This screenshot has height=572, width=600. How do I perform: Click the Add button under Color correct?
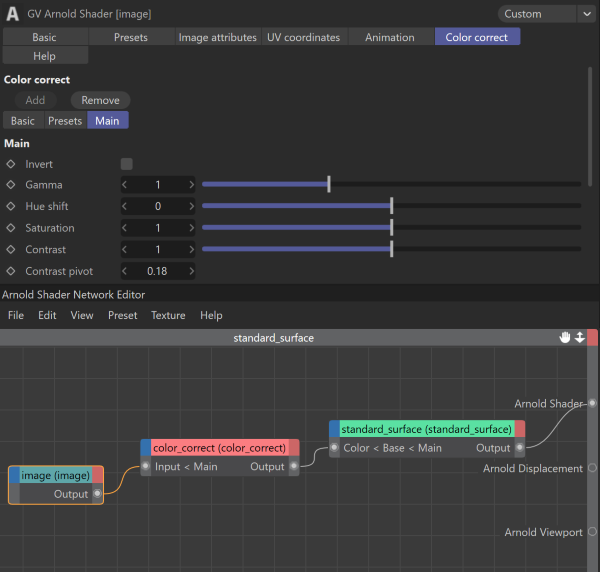point(35,100)
